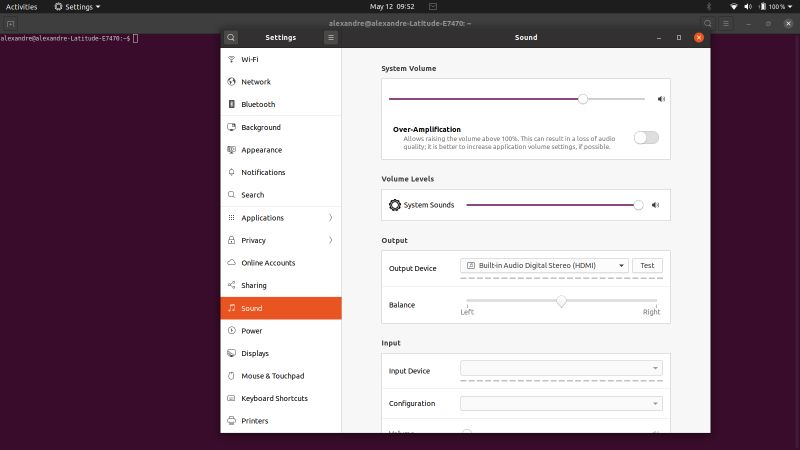Click the Volume Levels heading
Screen dimensions: 800x450
(408, 179)
